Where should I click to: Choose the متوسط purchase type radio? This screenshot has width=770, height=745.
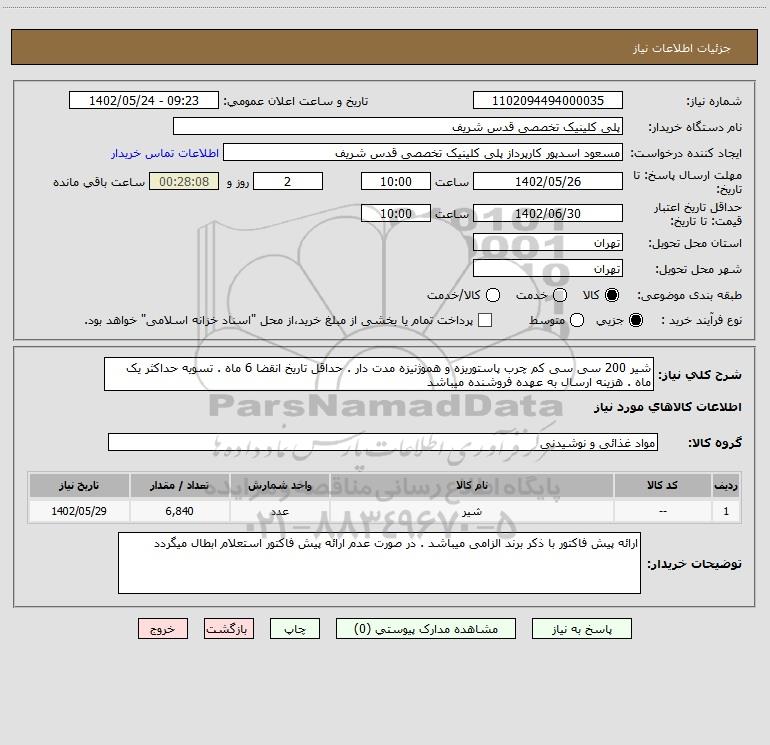coord(577,320)
